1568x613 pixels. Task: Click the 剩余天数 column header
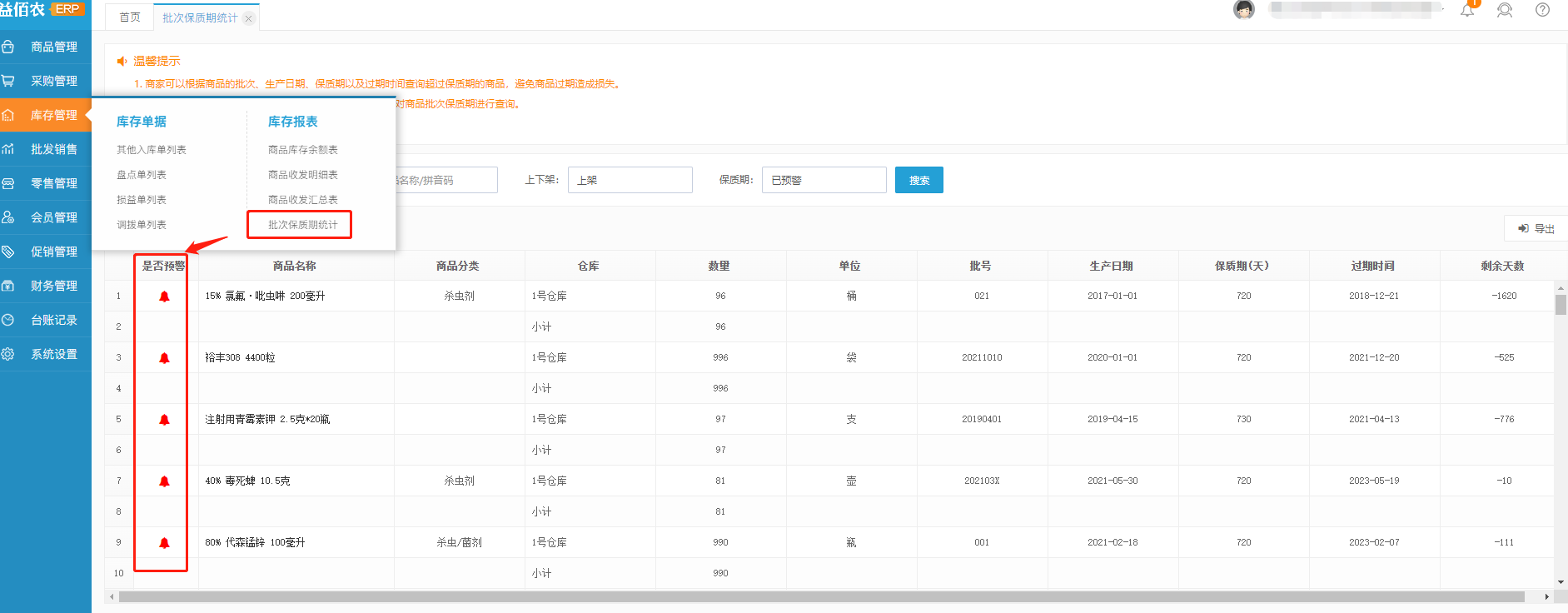(x=1502, y=266)
